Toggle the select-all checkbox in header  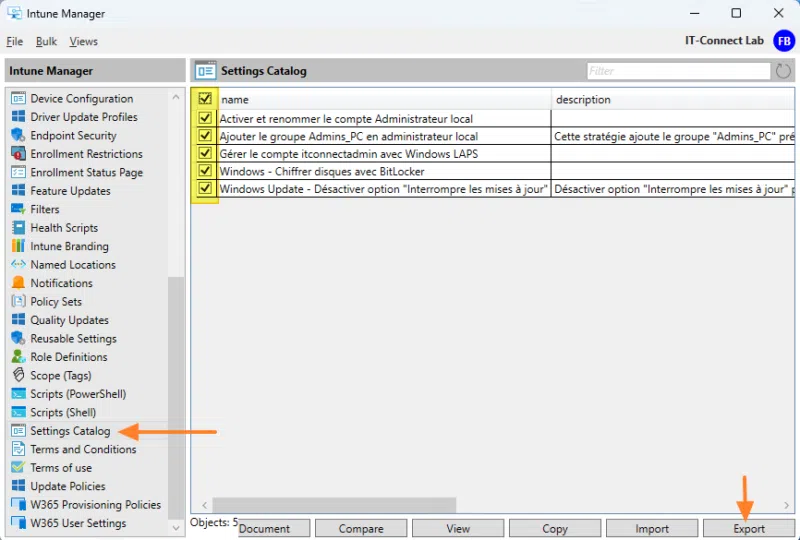(x=205, y=99)
